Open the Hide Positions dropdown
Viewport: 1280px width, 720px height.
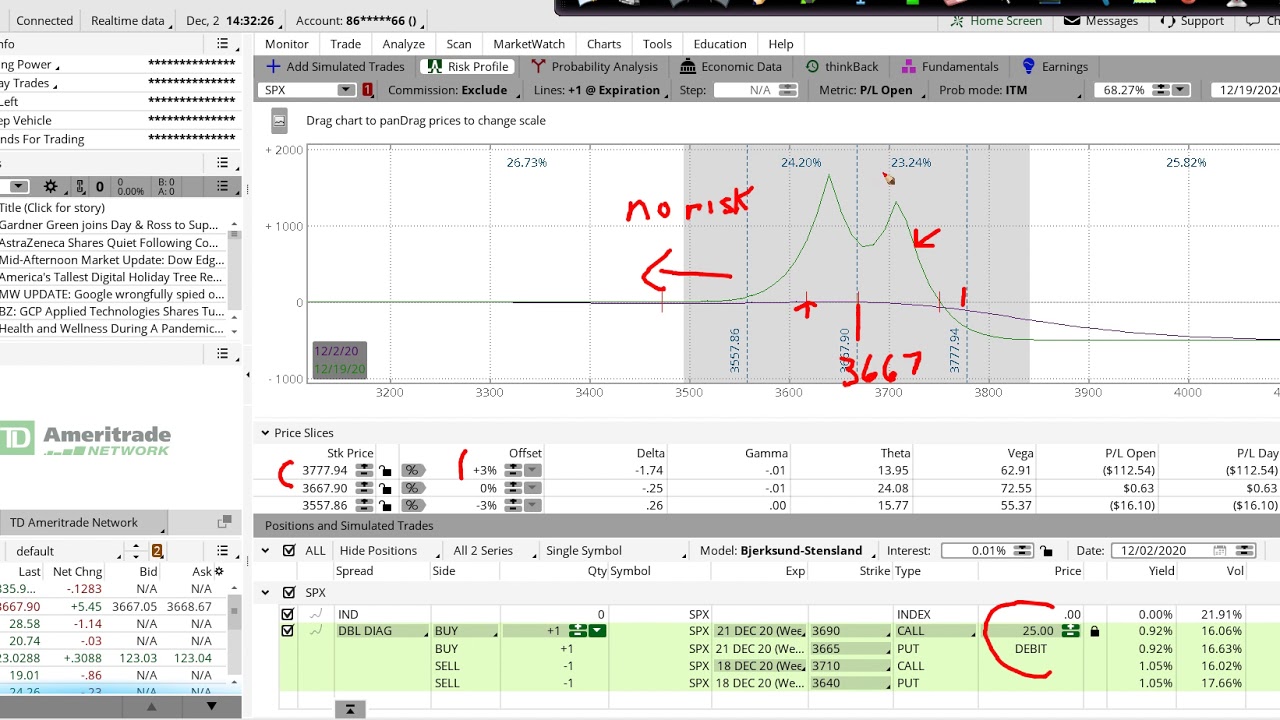[x=388, y=551]
